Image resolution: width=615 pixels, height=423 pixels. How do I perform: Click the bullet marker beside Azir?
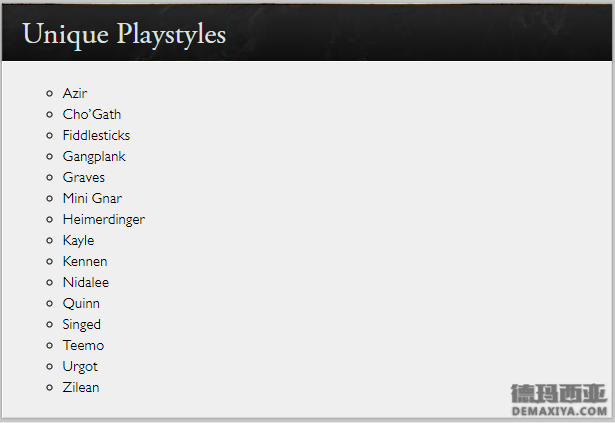click(49, 93)
